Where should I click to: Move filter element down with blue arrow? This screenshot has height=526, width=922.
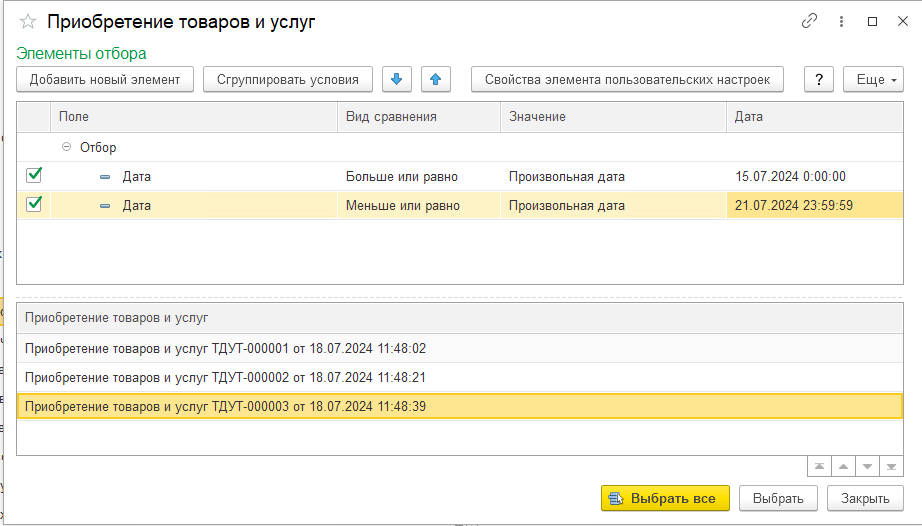click(x=397, y=79)
